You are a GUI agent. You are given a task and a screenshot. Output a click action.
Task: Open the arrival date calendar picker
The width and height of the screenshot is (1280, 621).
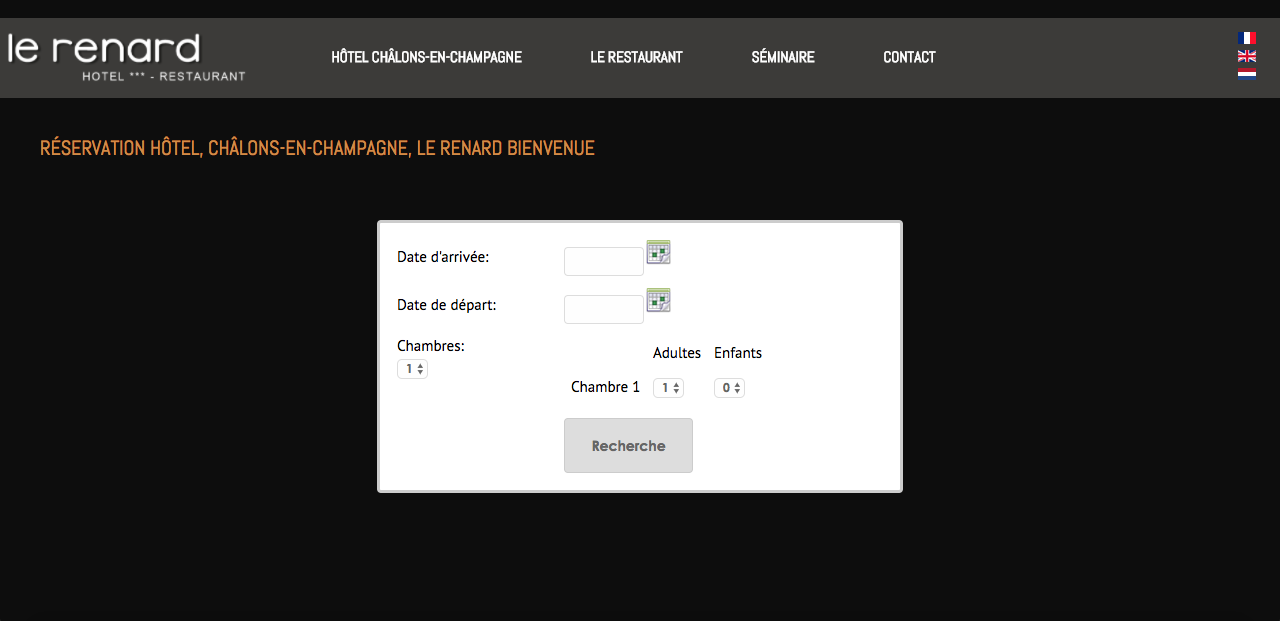click(x=658, y=252)
